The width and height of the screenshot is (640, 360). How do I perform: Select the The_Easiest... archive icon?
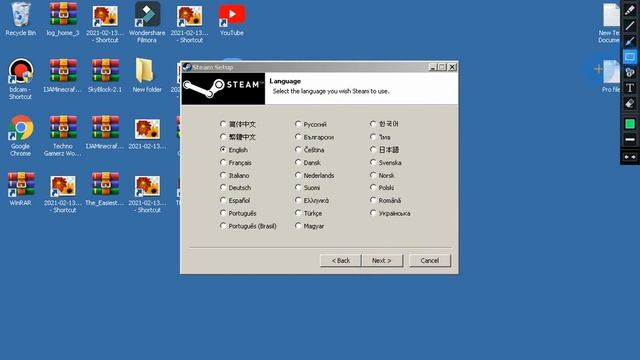[105, 189]
